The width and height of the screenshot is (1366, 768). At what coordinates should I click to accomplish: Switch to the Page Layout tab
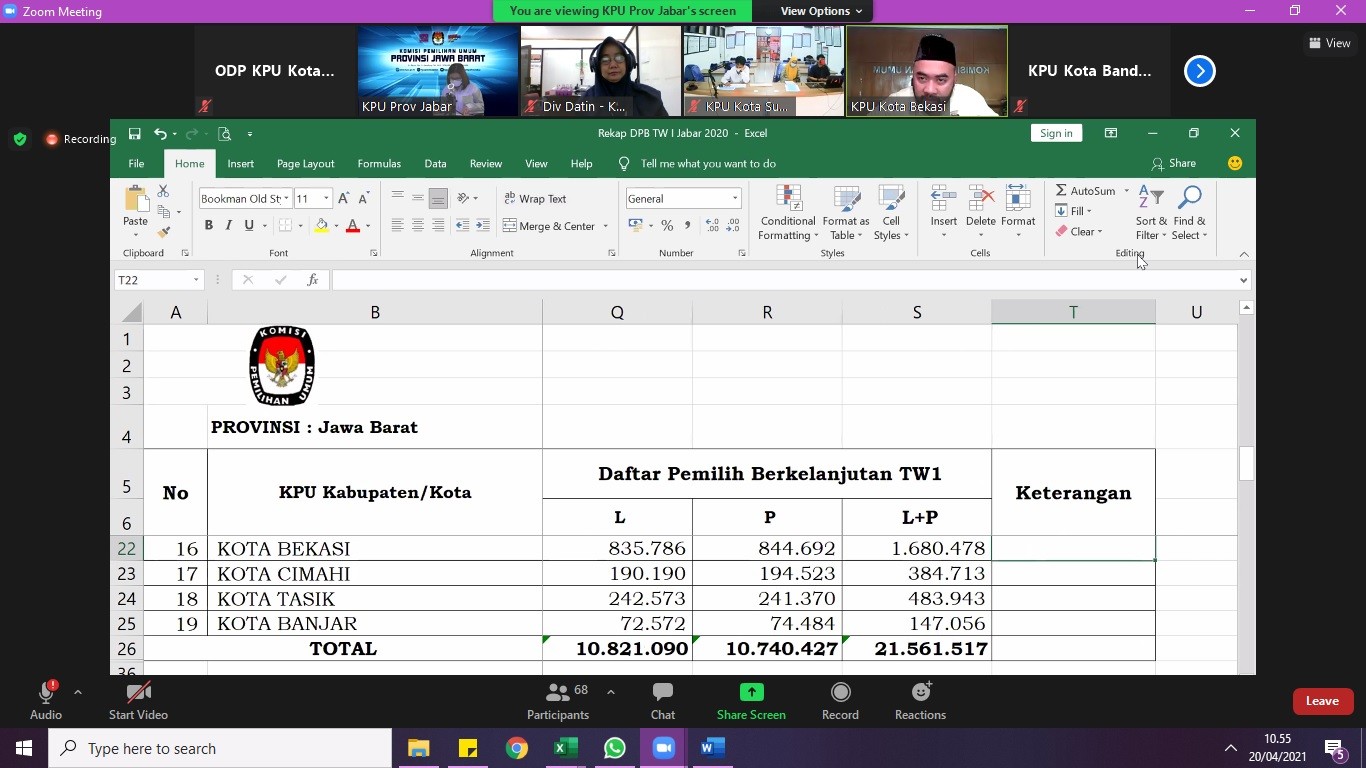[305, 164]
